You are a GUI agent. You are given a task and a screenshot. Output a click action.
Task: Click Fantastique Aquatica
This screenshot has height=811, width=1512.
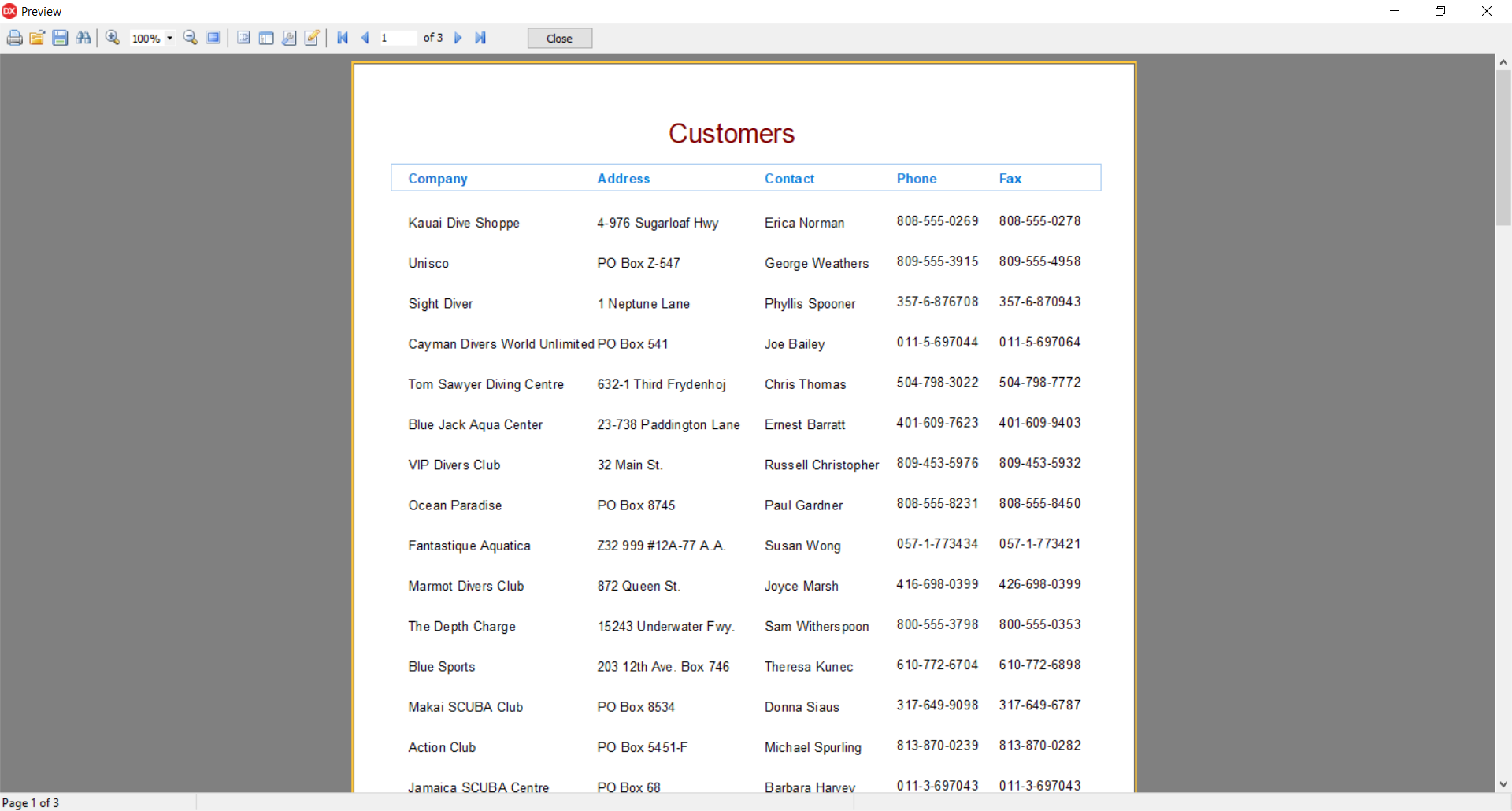(469, 546)
